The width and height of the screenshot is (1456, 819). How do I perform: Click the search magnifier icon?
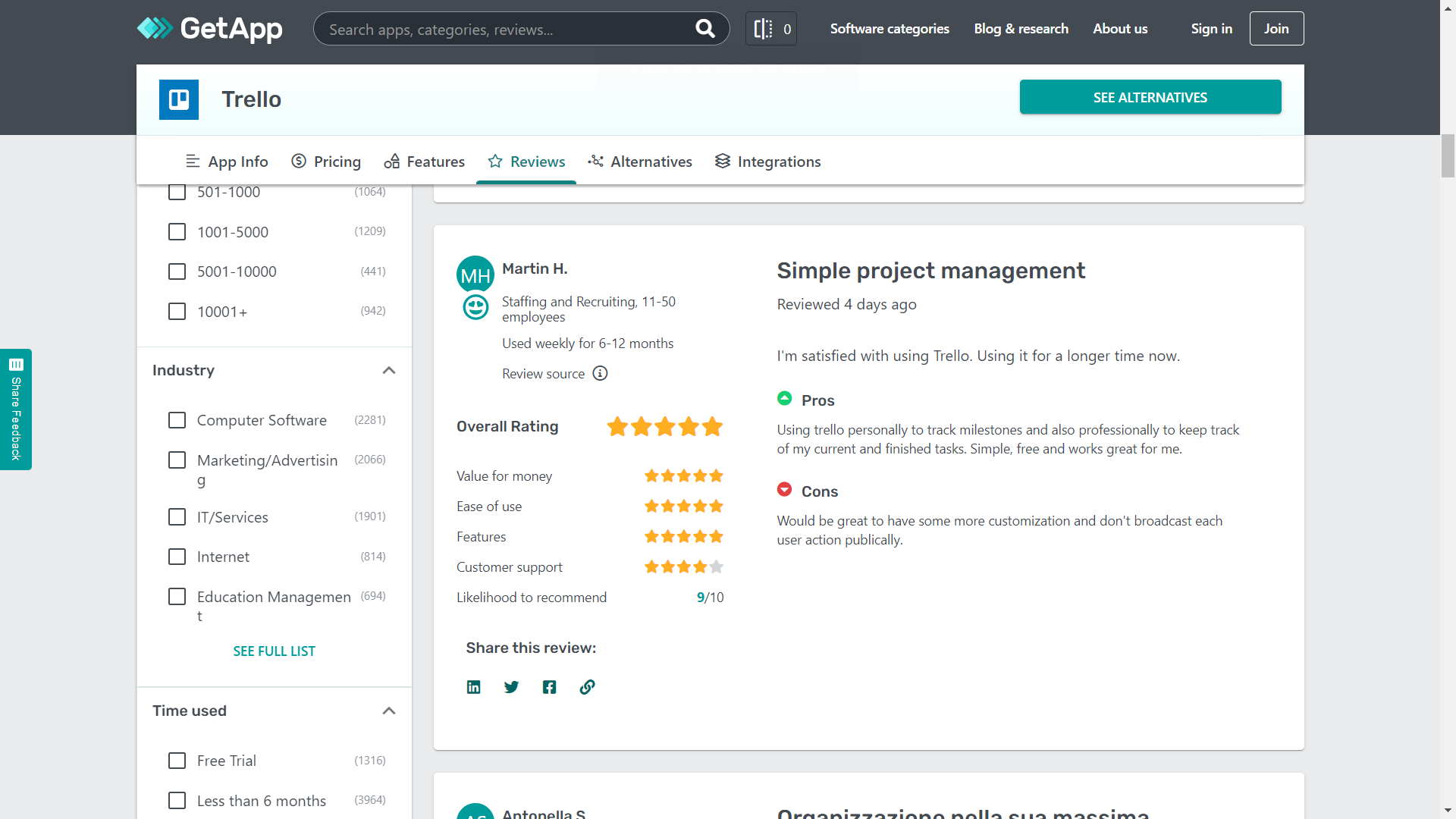point(704,28)
